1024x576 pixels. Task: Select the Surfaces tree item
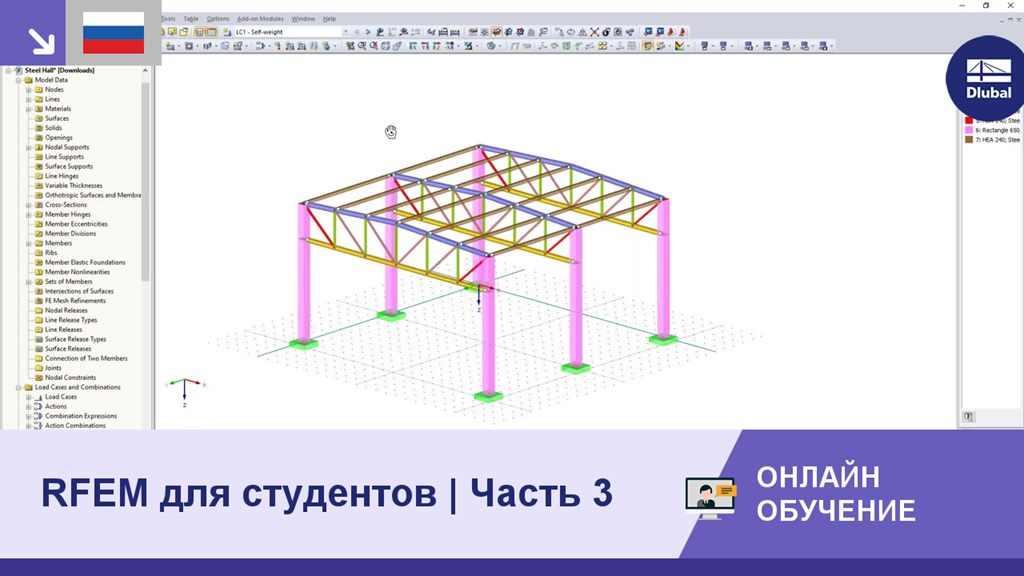click(x=56, y=118)
